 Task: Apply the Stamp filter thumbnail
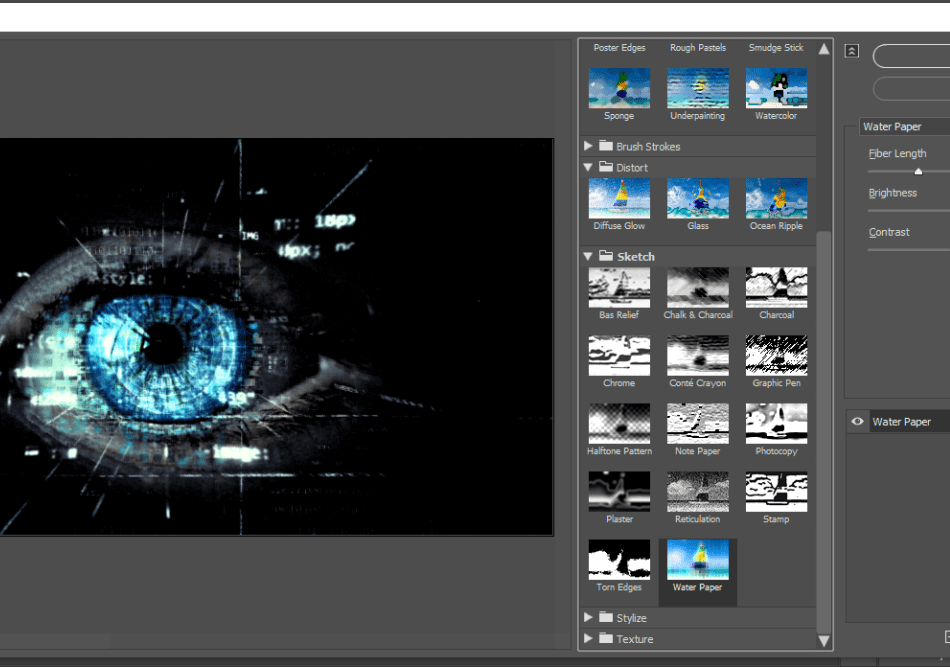pyautogui.click(x=776, y=491)
